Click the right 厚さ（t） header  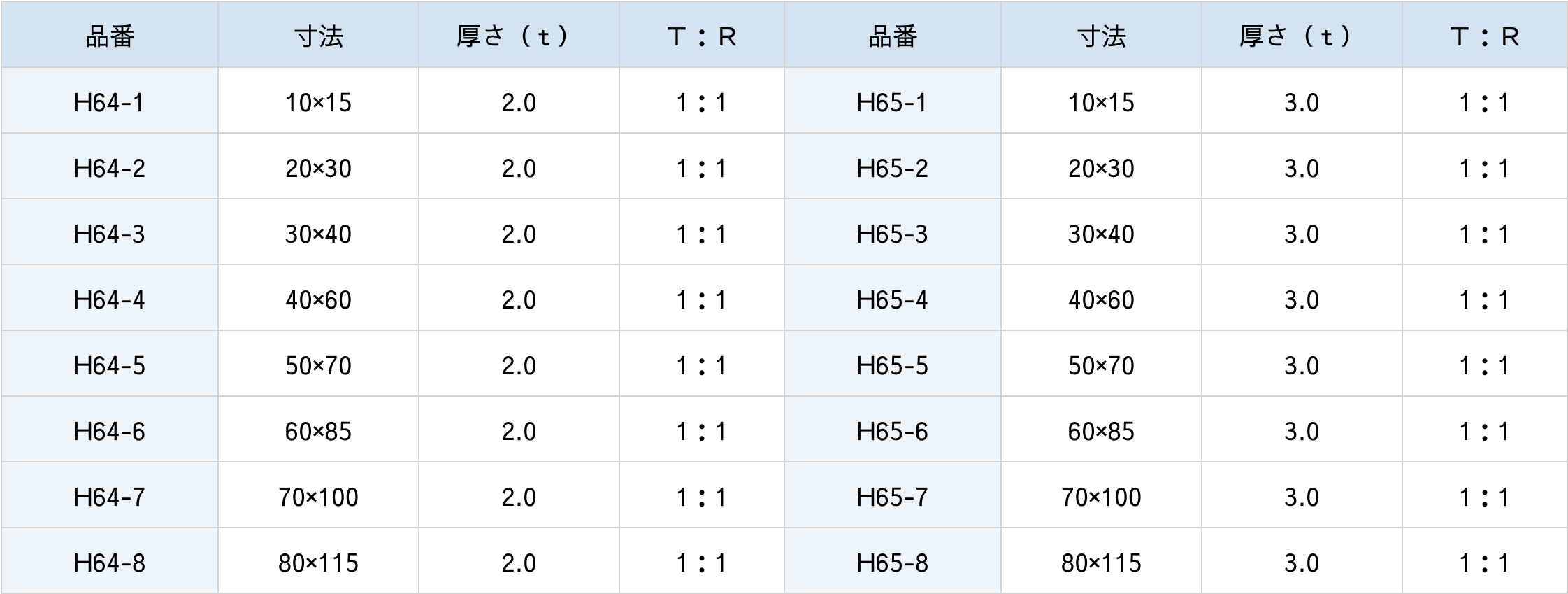1302,36
